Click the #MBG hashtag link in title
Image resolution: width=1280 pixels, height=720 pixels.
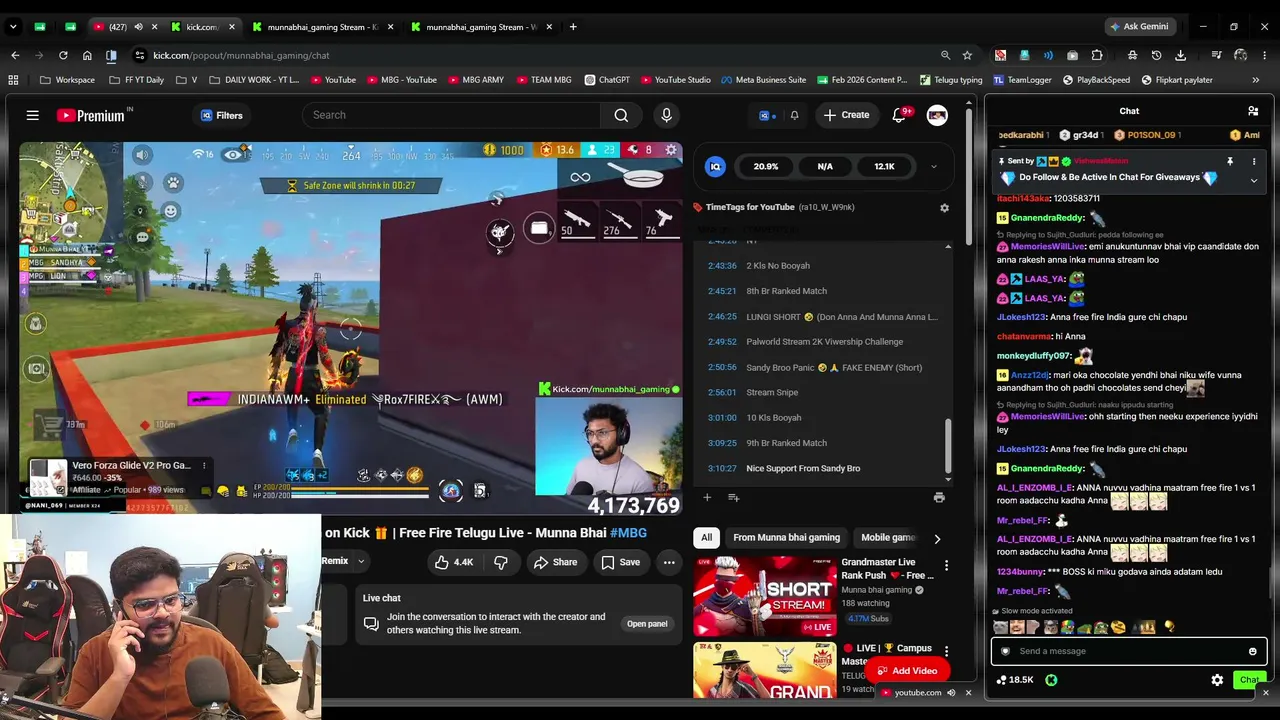(x=628, y=533)
